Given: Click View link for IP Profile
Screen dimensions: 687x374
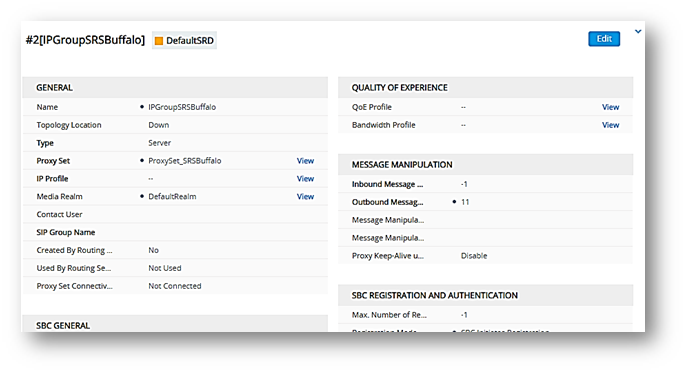Looking at the screenshot, I should coord(305,179).
